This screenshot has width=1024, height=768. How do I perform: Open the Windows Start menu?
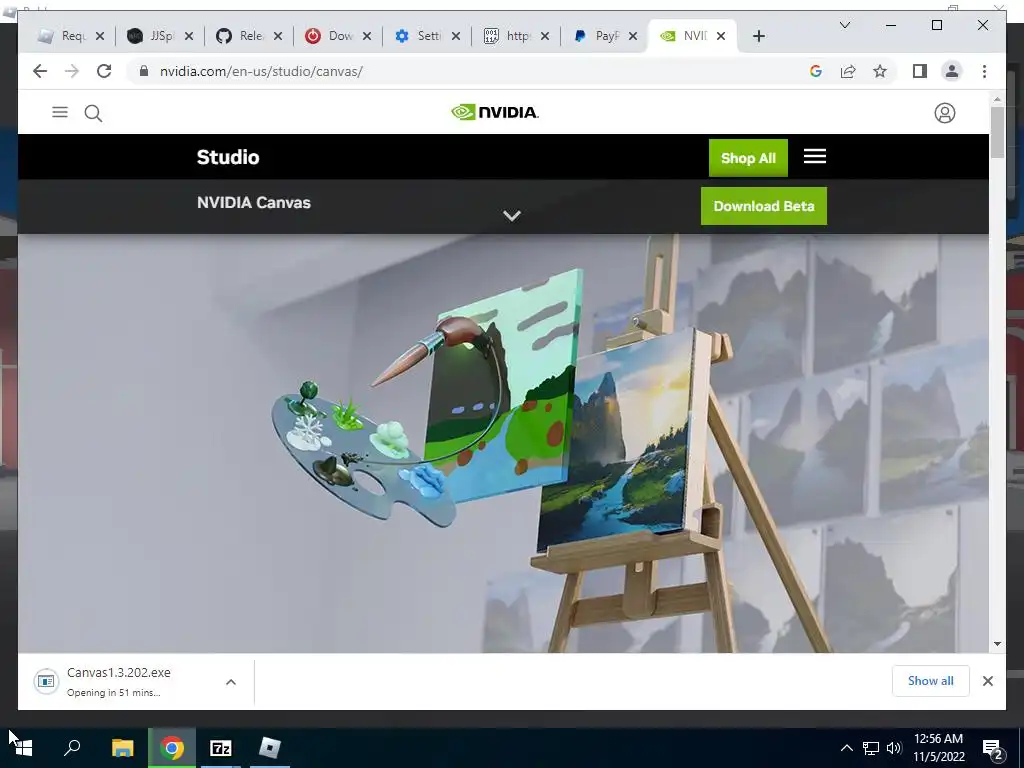point(23,748)
